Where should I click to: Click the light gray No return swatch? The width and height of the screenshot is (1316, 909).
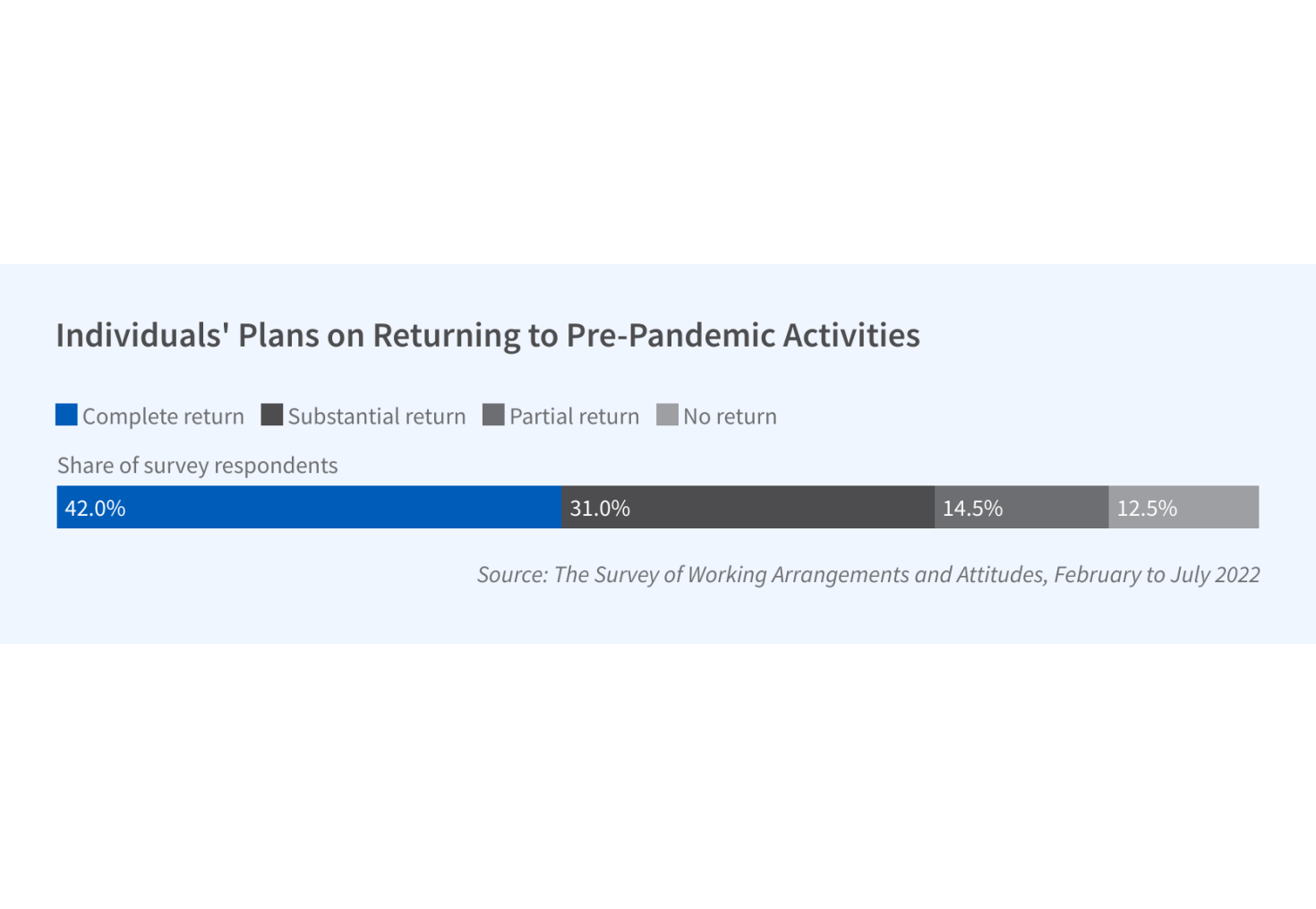[x=667, y=415]
